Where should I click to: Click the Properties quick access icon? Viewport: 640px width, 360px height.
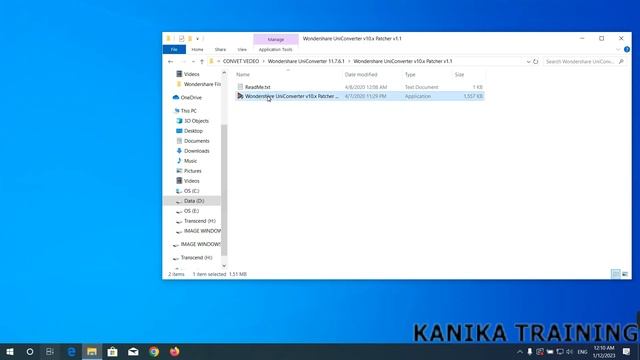181,39
